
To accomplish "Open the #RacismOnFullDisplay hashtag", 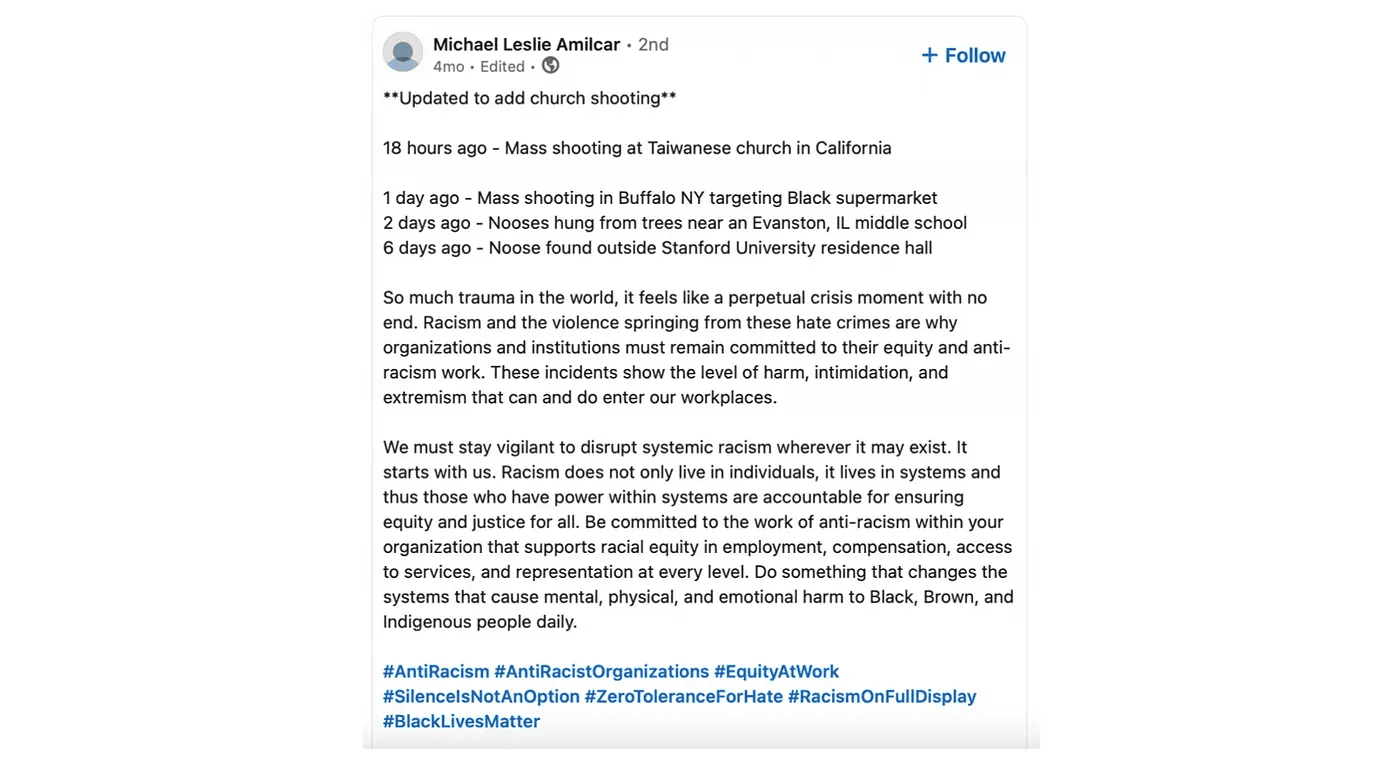I will click(x=882, y=697).
